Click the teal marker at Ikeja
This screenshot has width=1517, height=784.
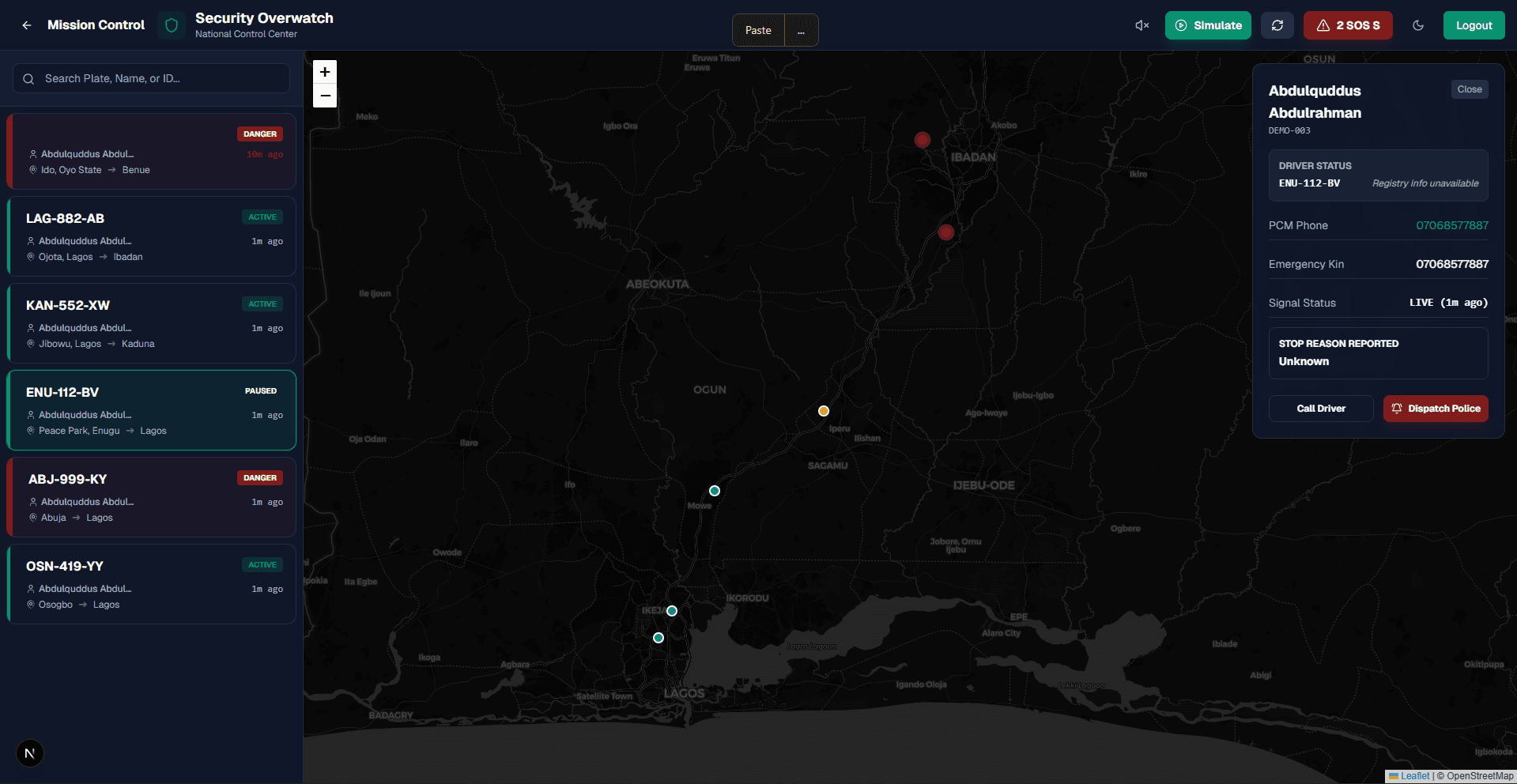click(x=672, y=611)
